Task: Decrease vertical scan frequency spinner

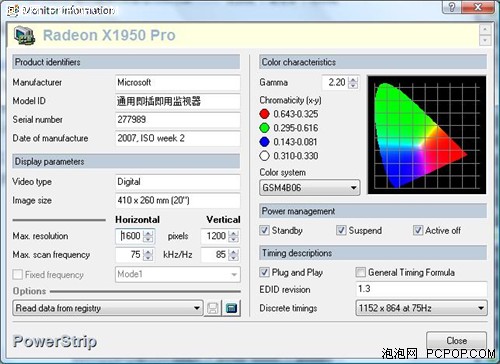Action: pyautogui.click(x=234, y=258)
